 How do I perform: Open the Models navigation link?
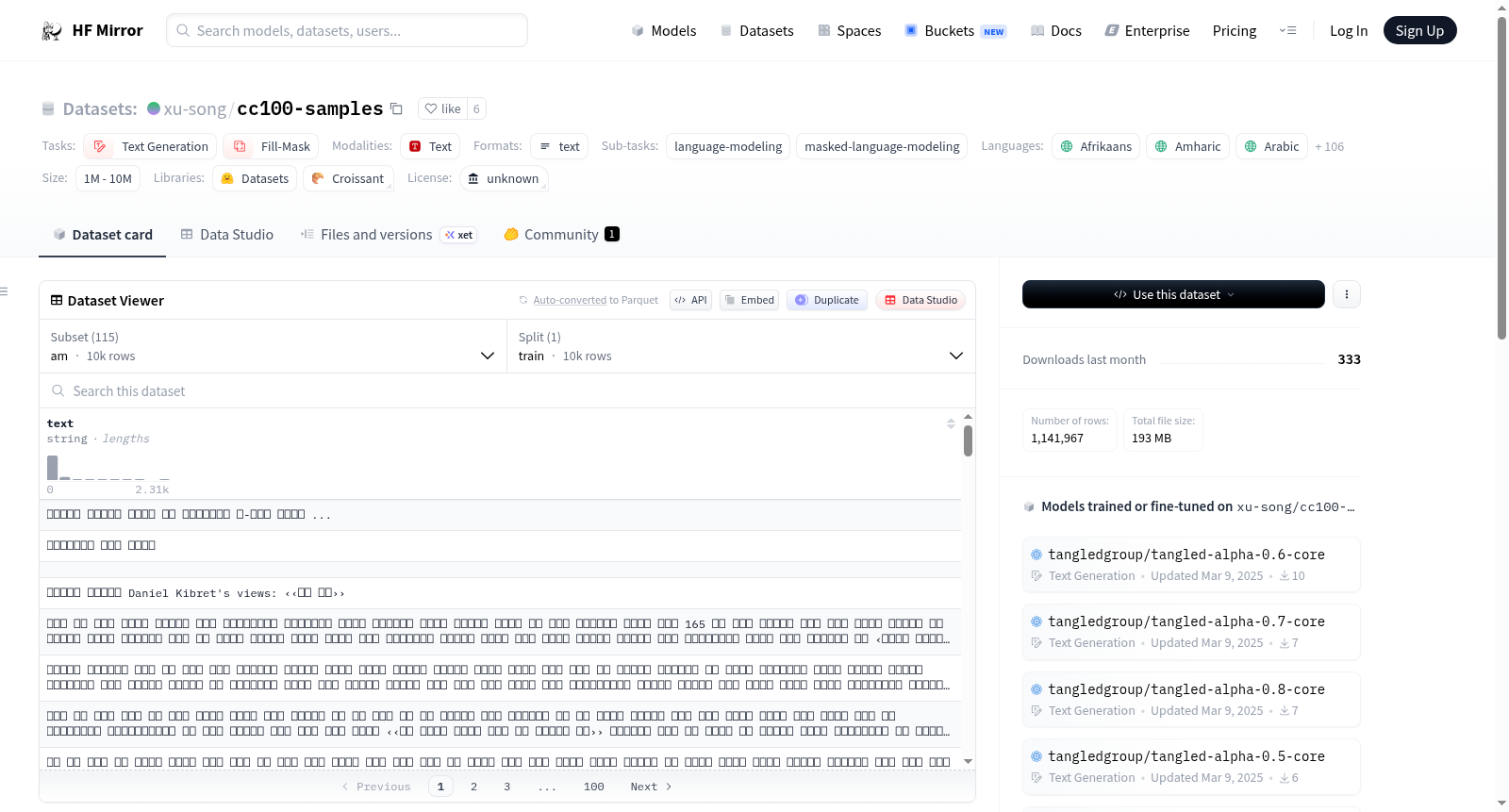[664, 31]
